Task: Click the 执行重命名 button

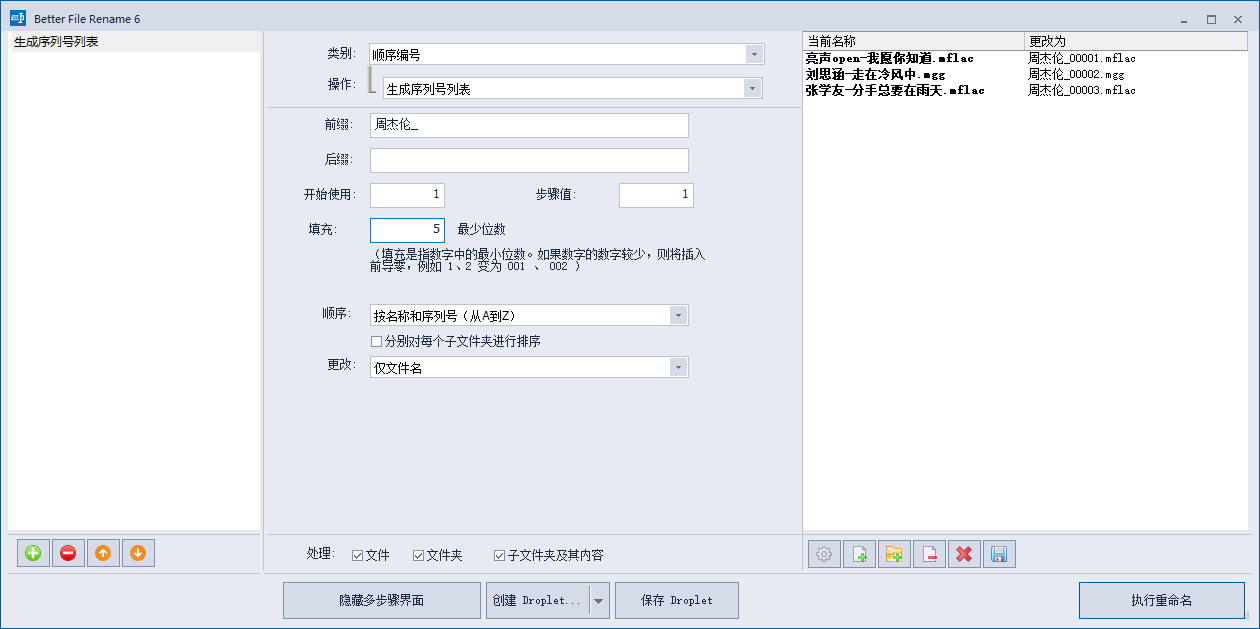Action: pos(1161,601)
